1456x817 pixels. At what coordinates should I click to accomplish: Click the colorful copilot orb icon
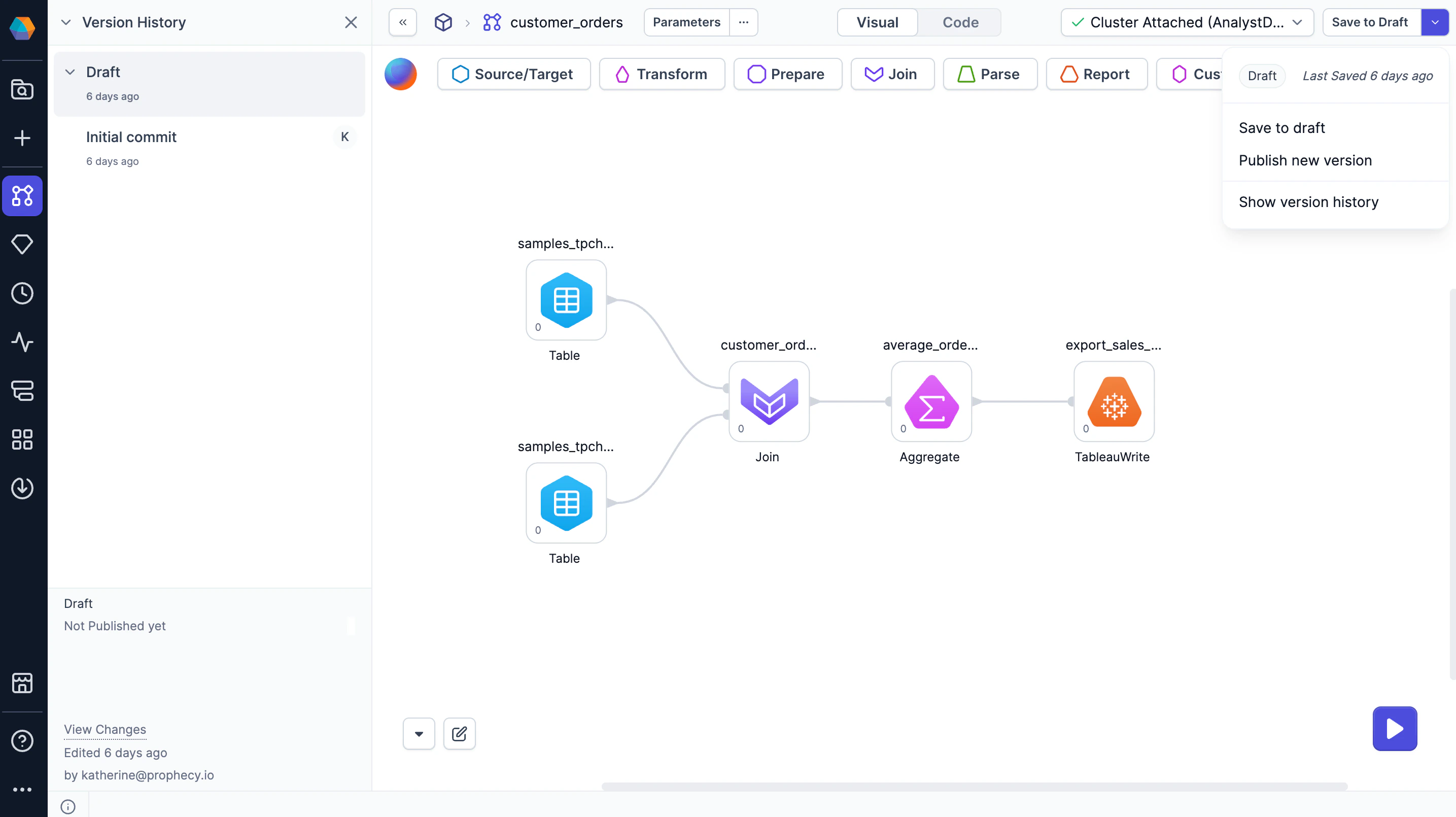click(401, 74)
